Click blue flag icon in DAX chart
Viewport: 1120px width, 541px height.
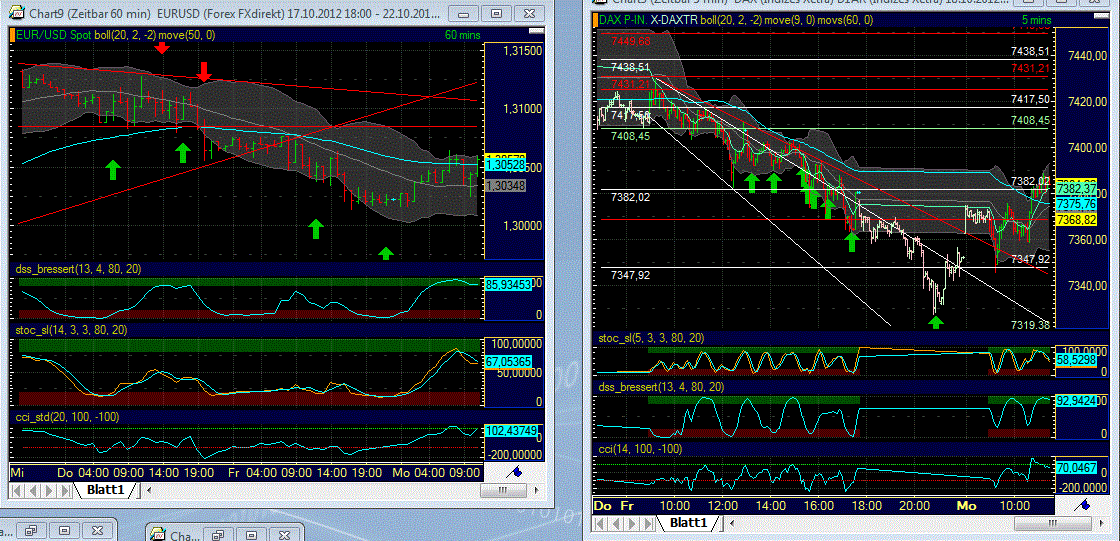pos(1083,505)
